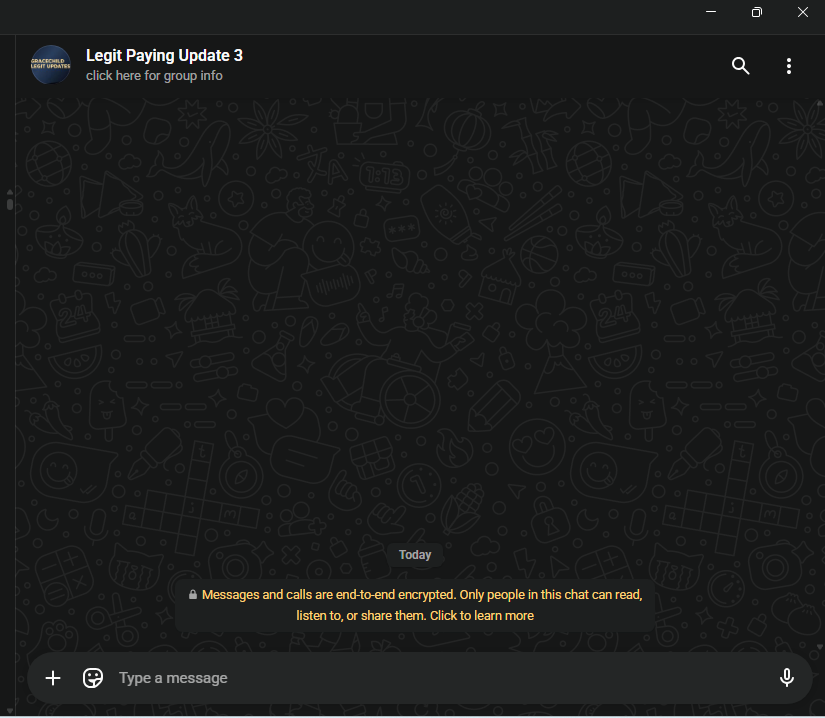Open the emoji and sticker picker
Image resolution: width=825 pixels, height=718 pixels.
pyautogui.click(x=93, y=678)
